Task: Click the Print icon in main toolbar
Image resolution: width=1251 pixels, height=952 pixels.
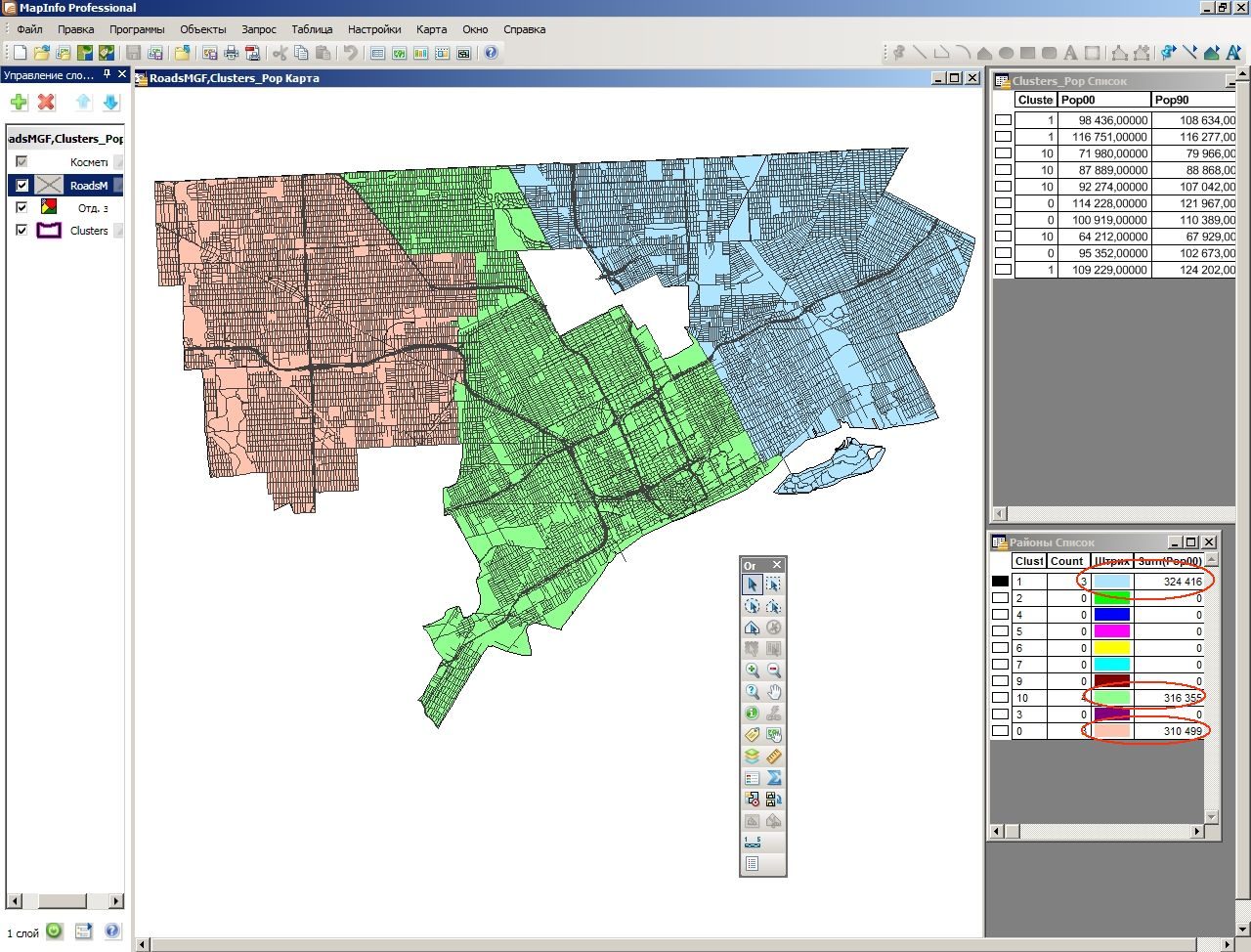Action: [x=231, y=53]
